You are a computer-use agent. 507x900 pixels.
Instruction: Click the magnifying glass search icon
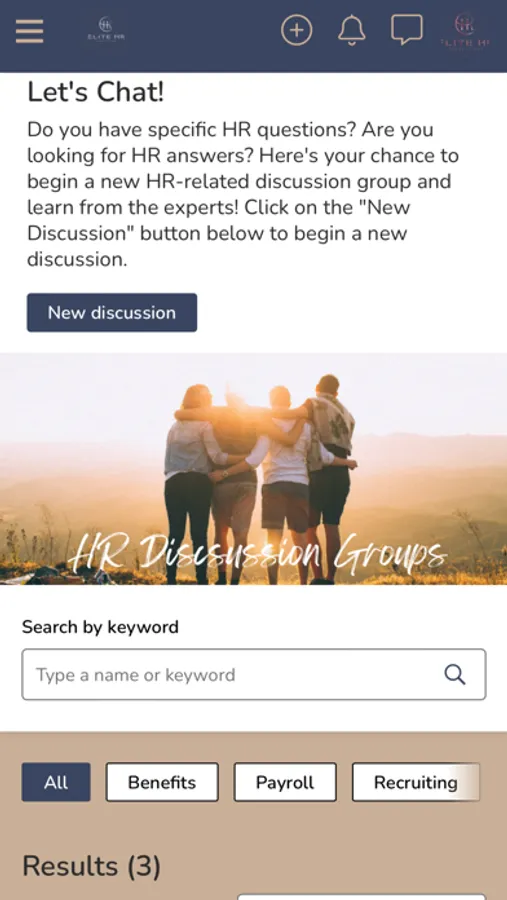pyautogui.click(x=455, y=674)
